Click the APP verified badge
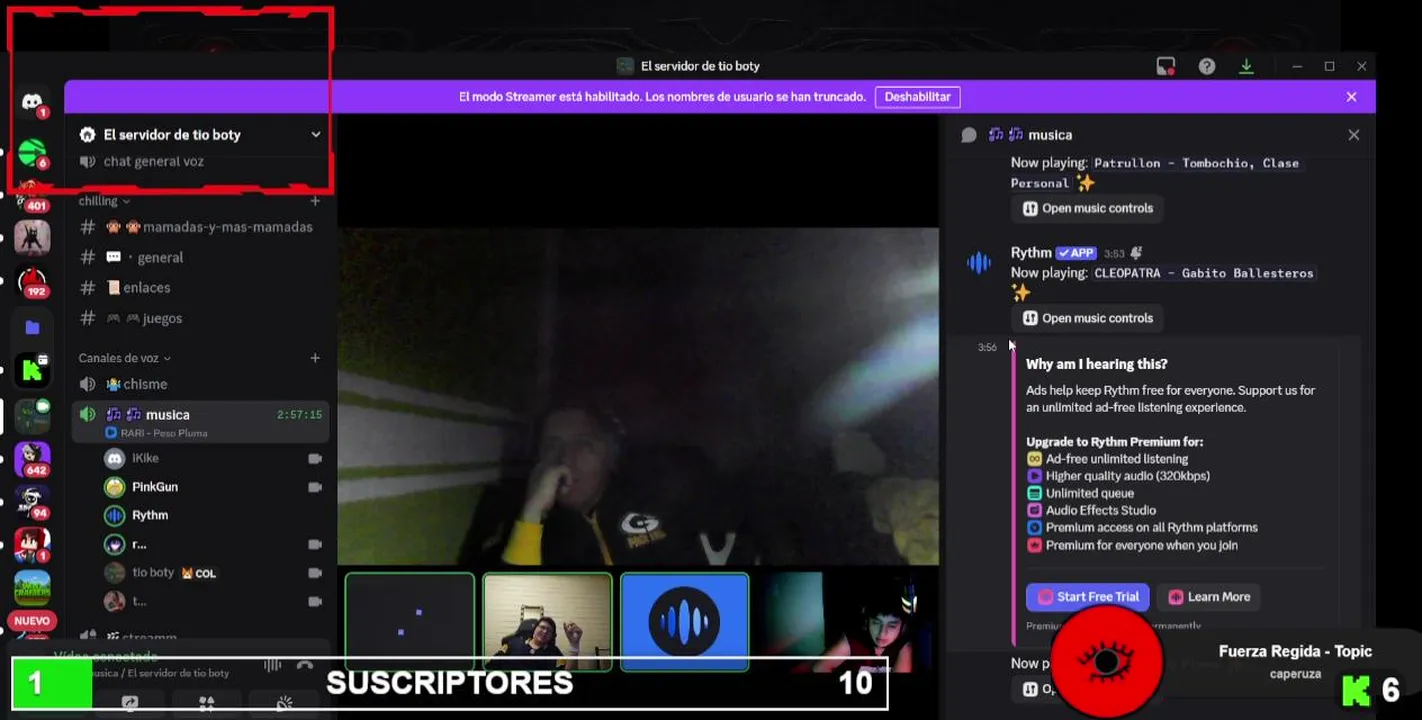 [x=1076, y=253]
